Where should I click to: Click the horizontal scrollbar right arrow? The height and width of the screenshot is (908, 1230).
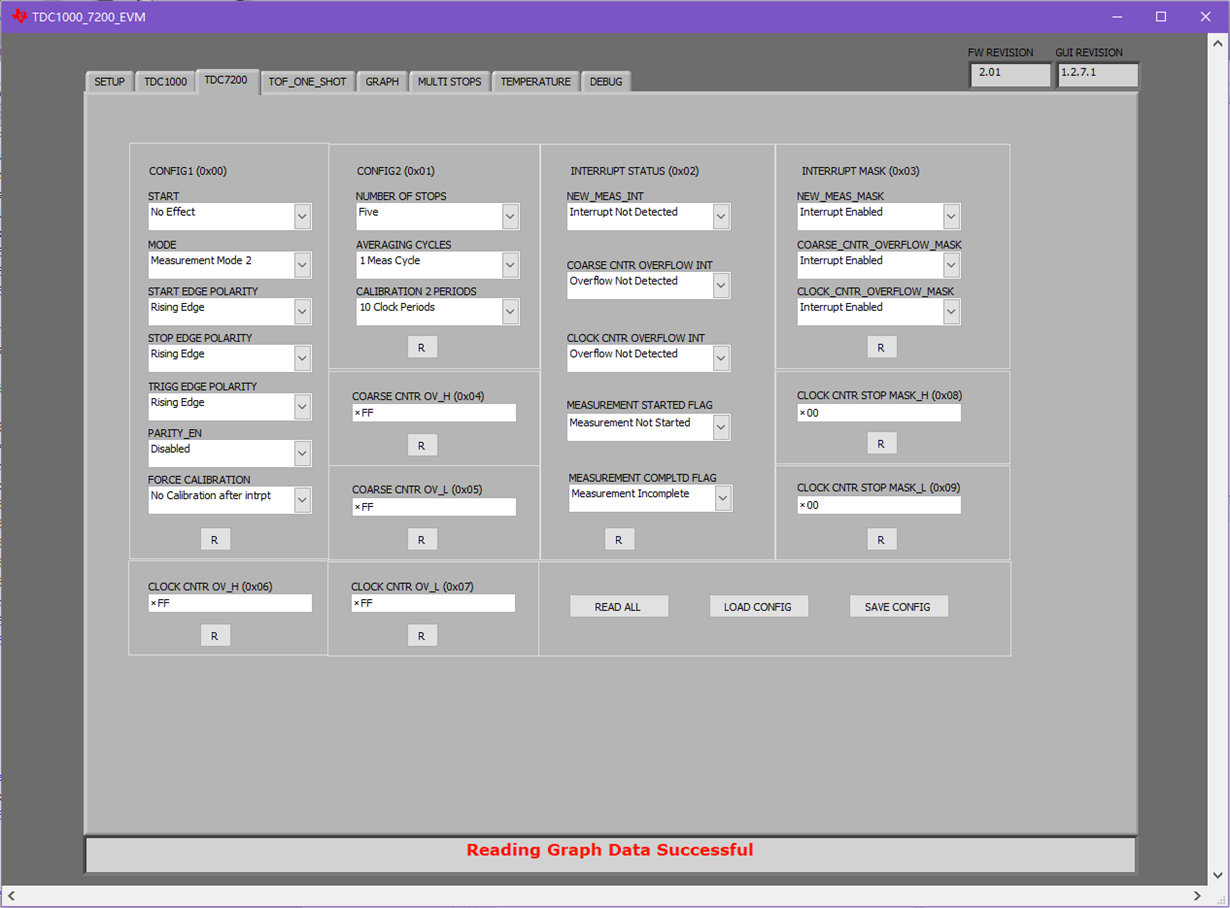click(1197, 896)
